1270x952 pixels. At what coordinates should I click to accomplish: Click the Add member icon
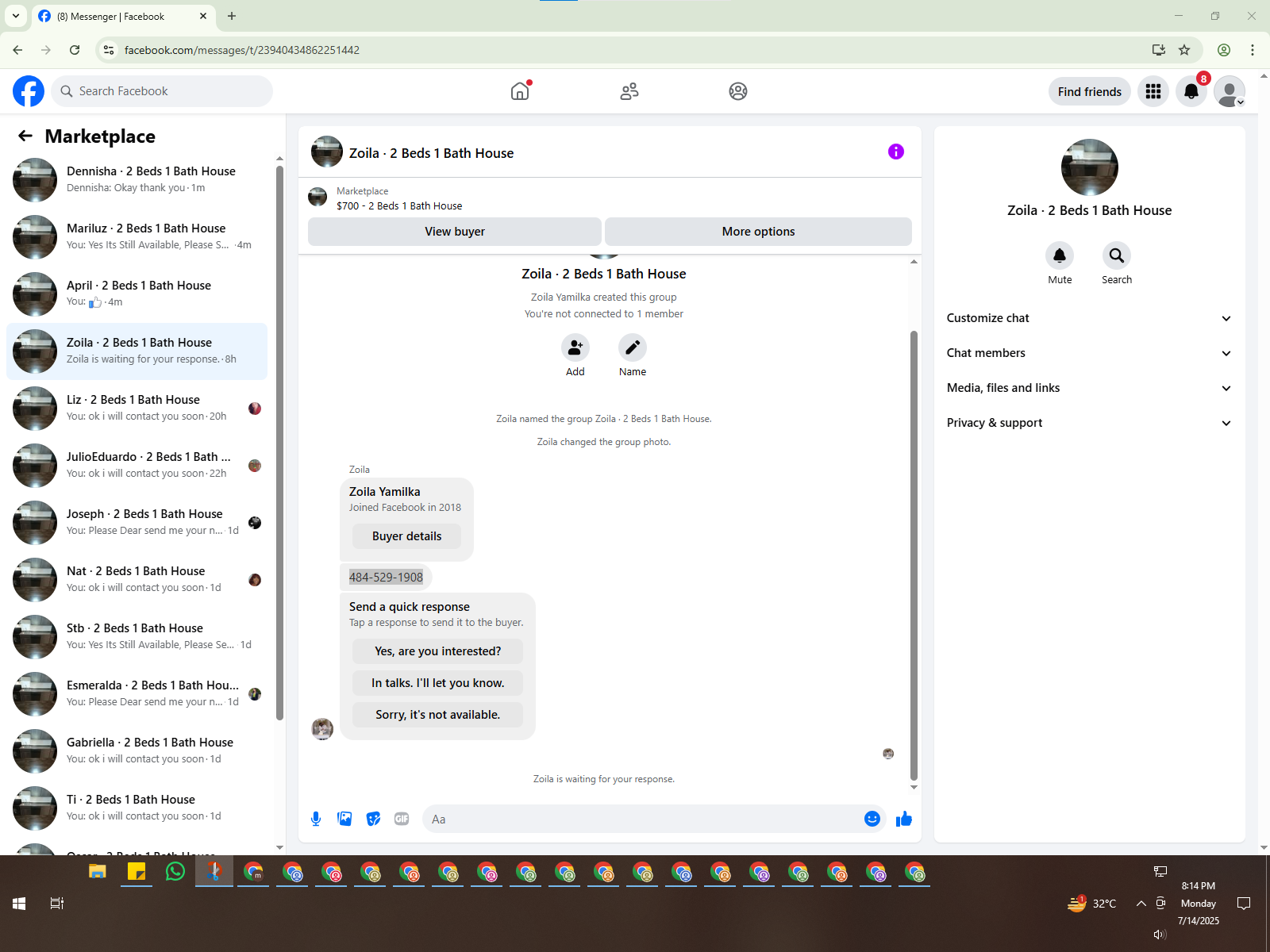(x=575, y=347)
